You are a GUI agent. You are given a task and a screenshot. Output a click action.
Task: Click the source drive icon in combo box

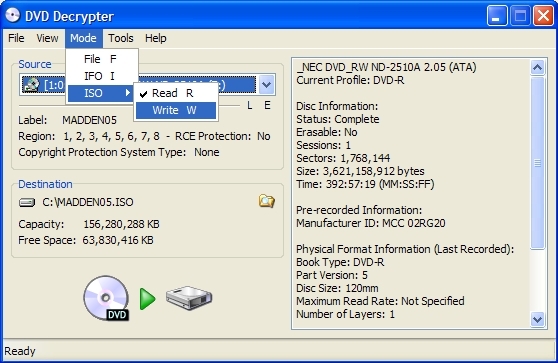point(31,85)
